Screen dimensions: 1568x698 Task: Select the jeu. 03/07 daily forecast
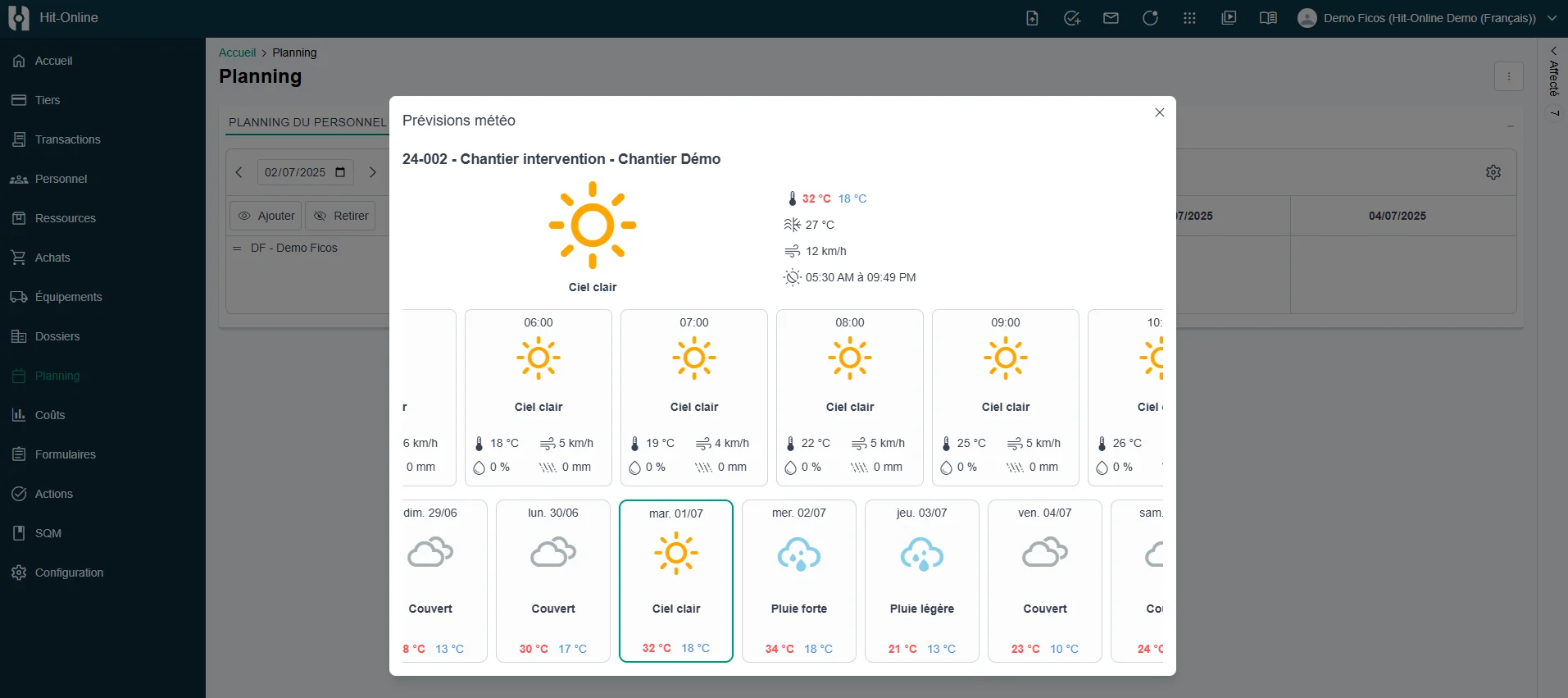click(922, 581)
